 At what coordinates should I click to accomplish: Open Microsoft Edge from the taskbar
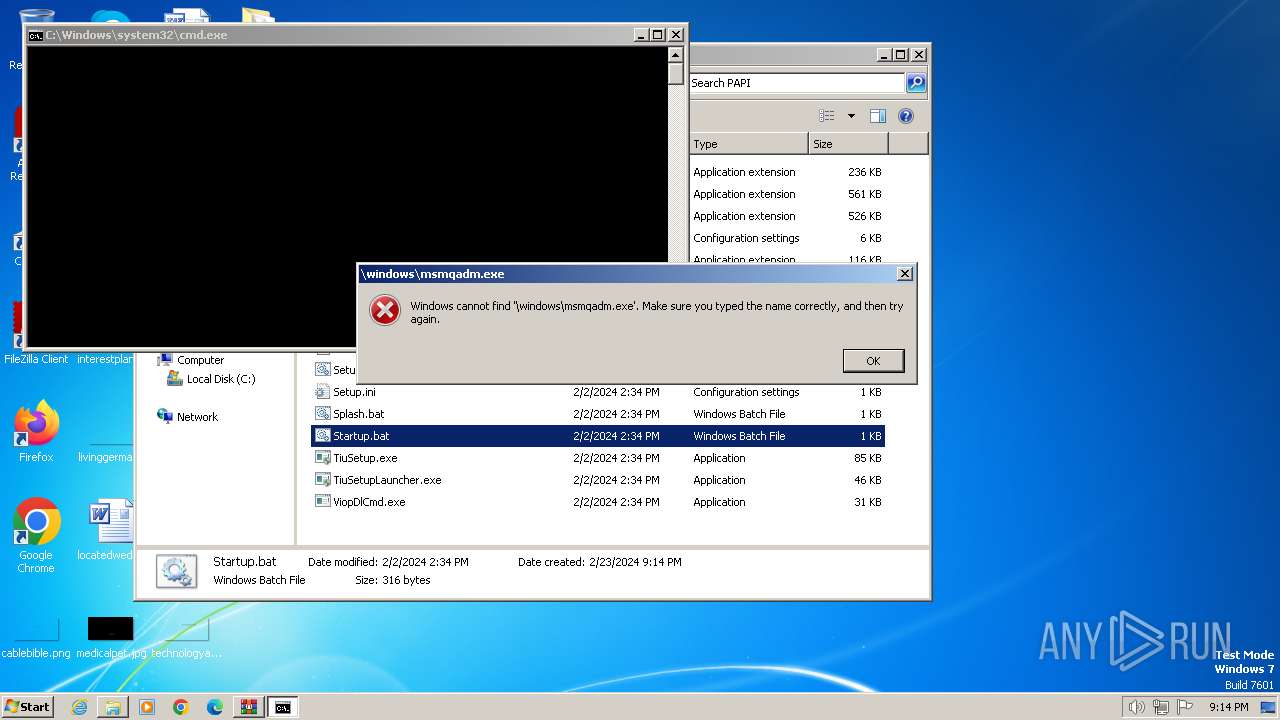click(x=215, y=707)
